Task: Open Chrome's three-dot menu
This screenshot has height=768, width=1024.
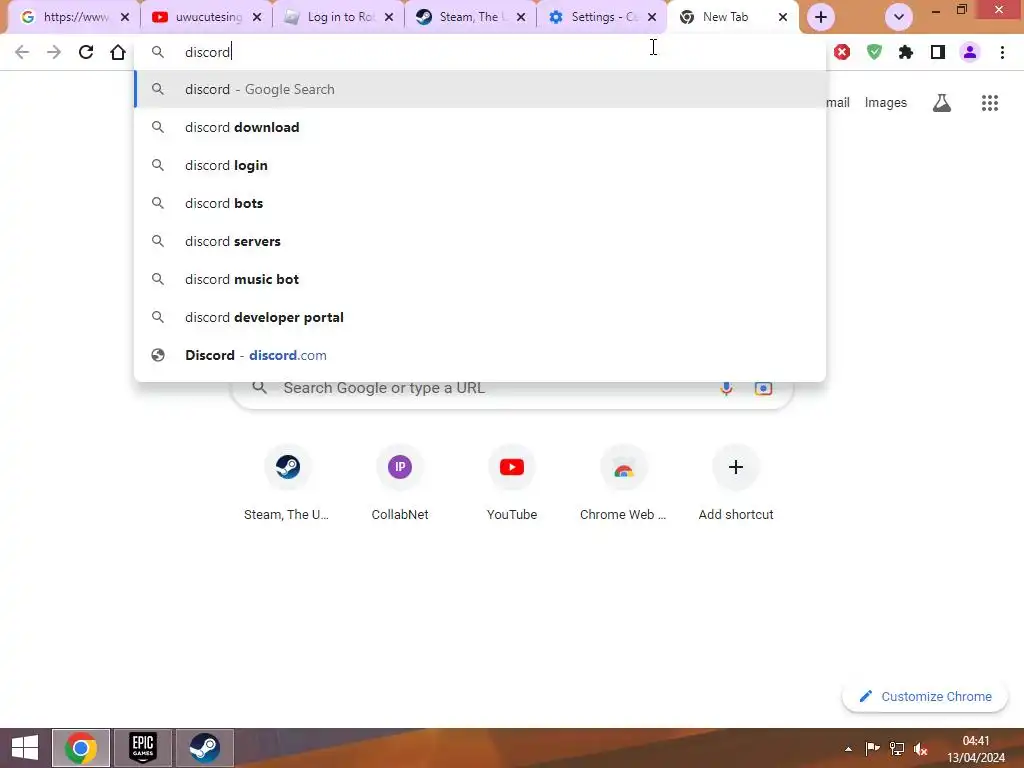Action: click(1002, 52)
